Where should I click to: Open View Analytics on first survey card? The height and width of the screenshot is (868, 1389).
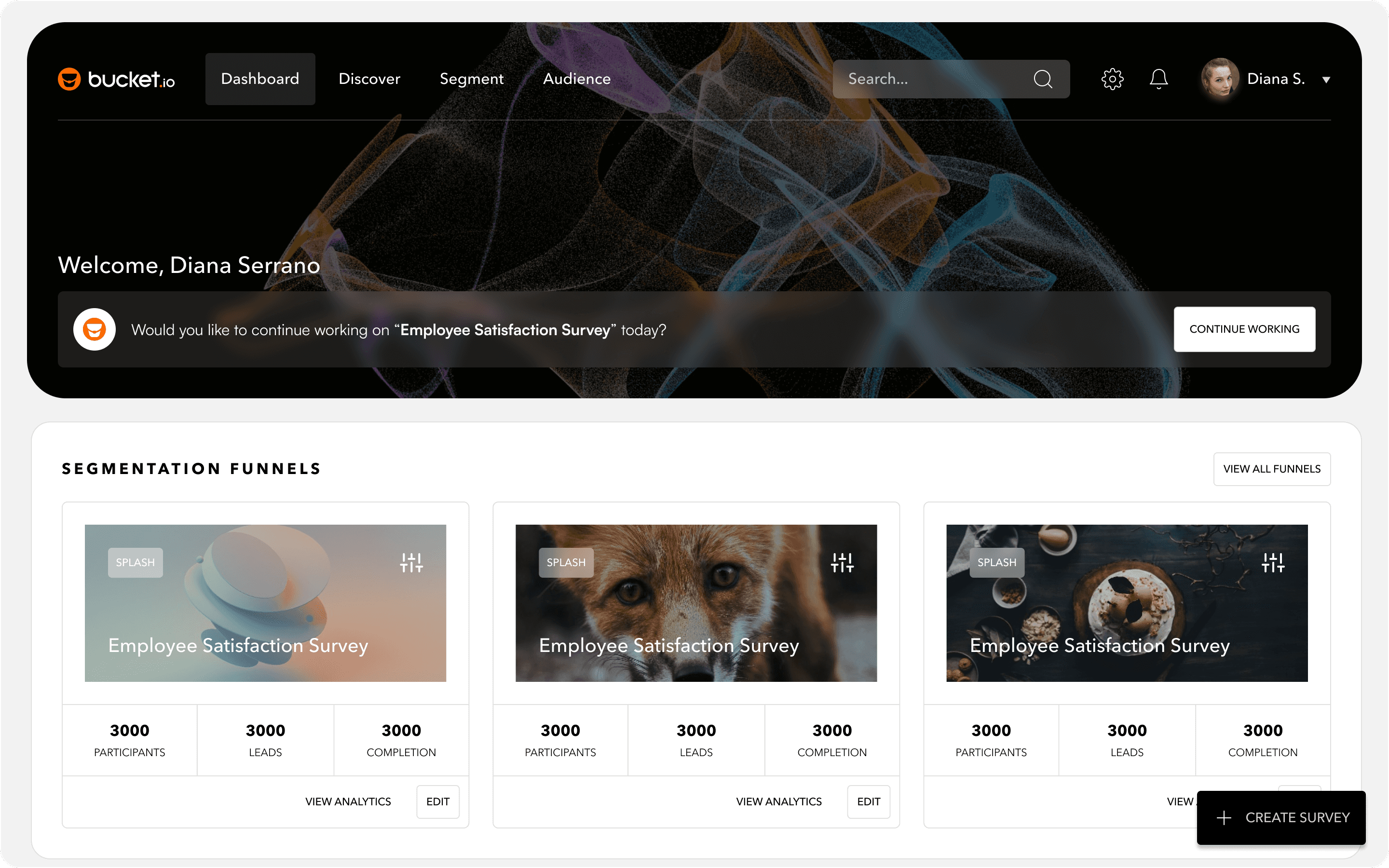click(x=348, y=801)
